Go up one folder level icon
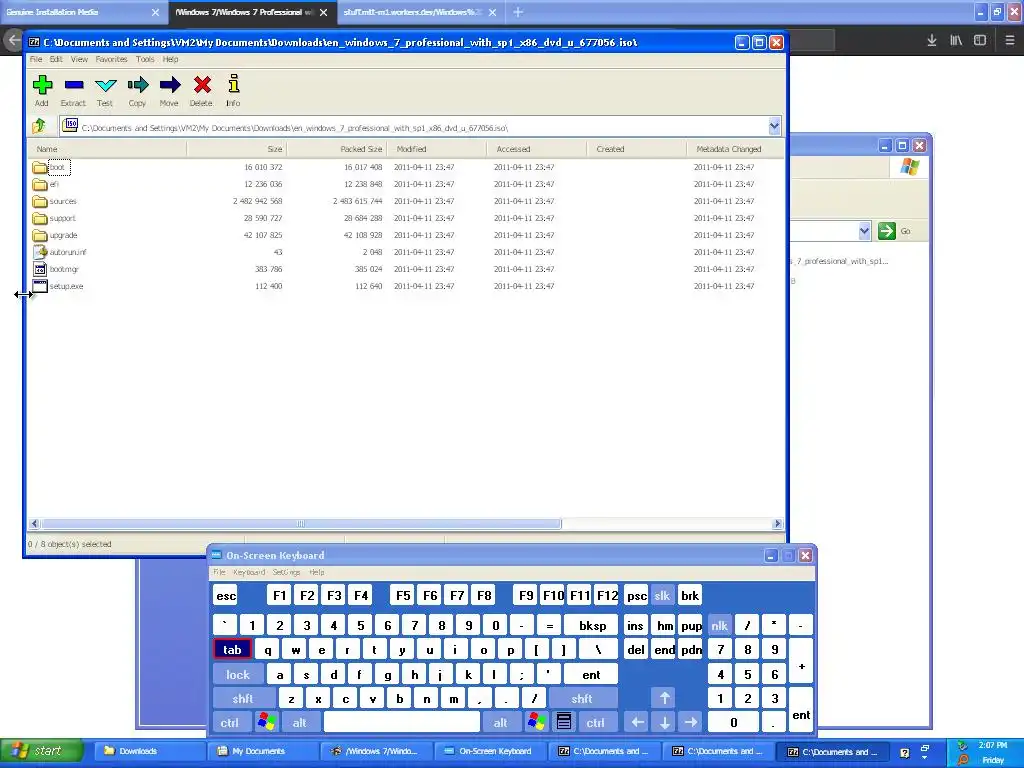This screenshot has width=1024, height=768. click(x=39, y=125)
